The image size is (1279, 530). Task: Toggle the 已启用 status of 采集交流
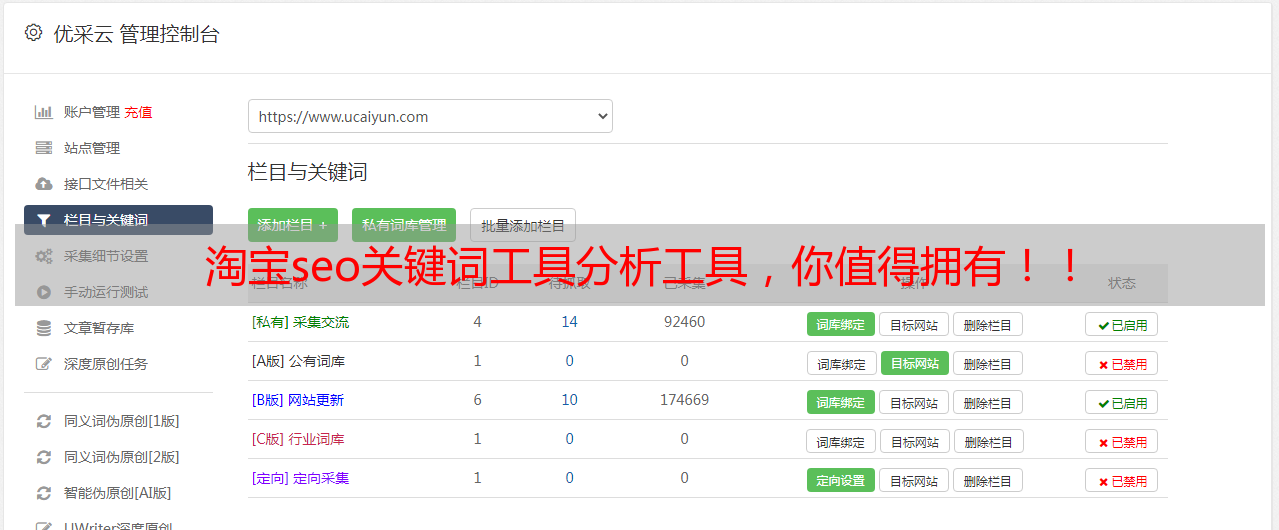(x=1122, y=324)
